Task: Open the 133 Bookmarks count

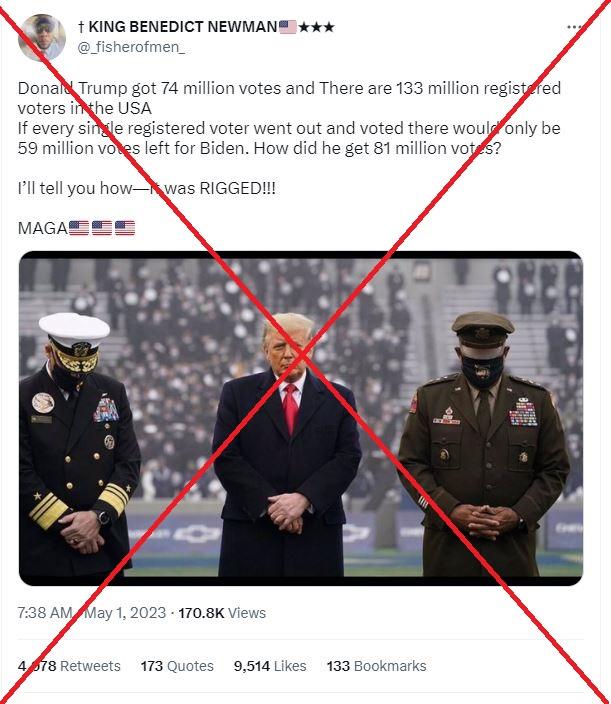Action: pyautogui.click(x=376, y=666)
